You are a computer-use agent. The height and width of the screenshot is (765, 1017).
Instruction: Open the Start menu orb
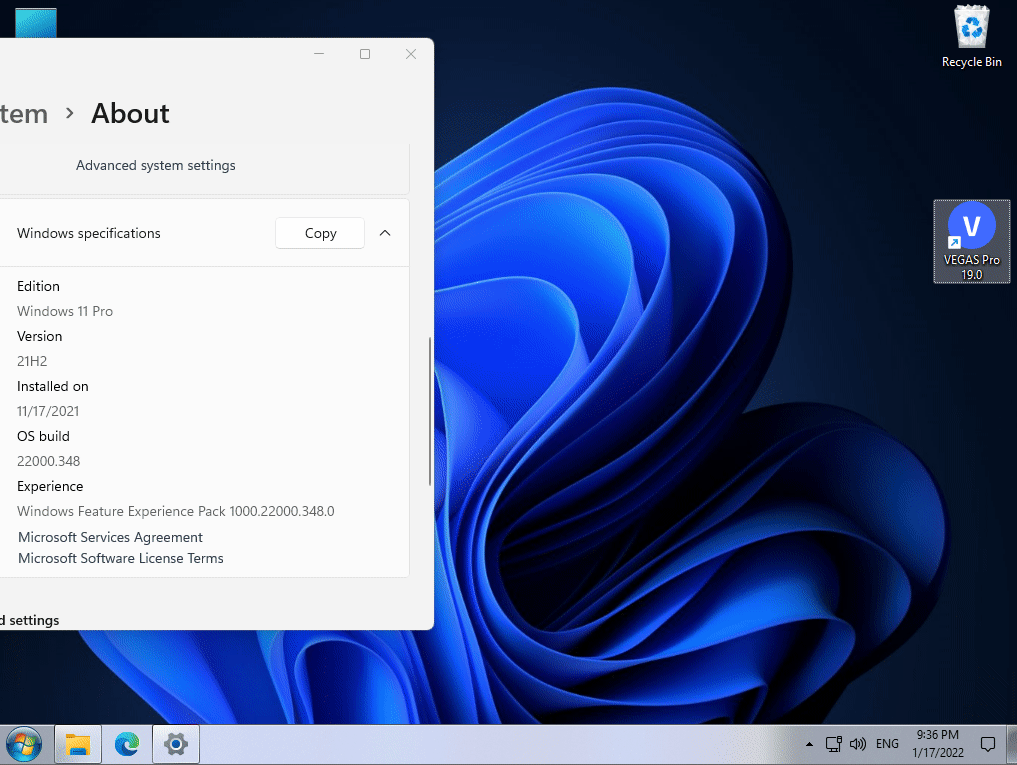click(x=24, y=744)
